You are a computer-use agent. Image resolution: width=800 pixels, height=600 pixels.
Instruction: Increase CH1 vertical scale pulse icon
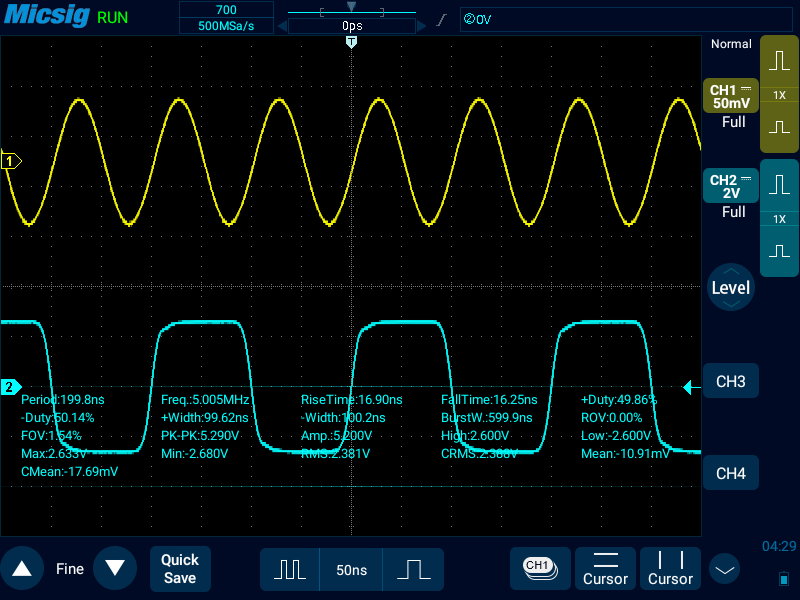(779, 60)
